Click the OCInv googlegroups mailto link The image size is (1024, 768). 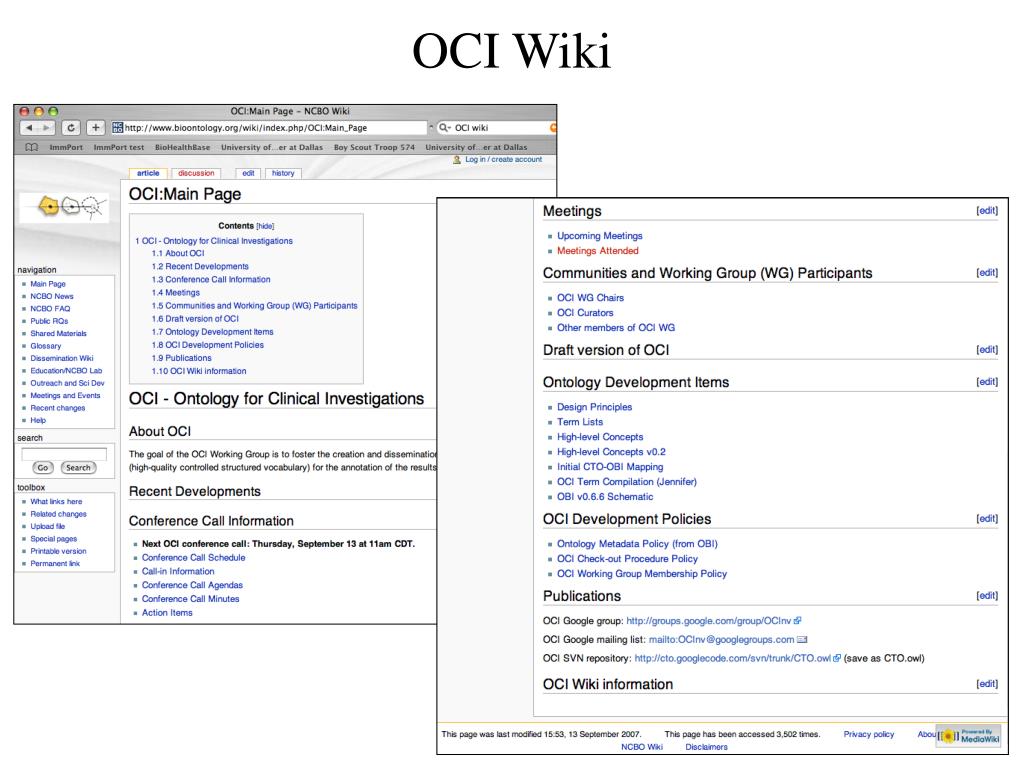pos(722,640)
